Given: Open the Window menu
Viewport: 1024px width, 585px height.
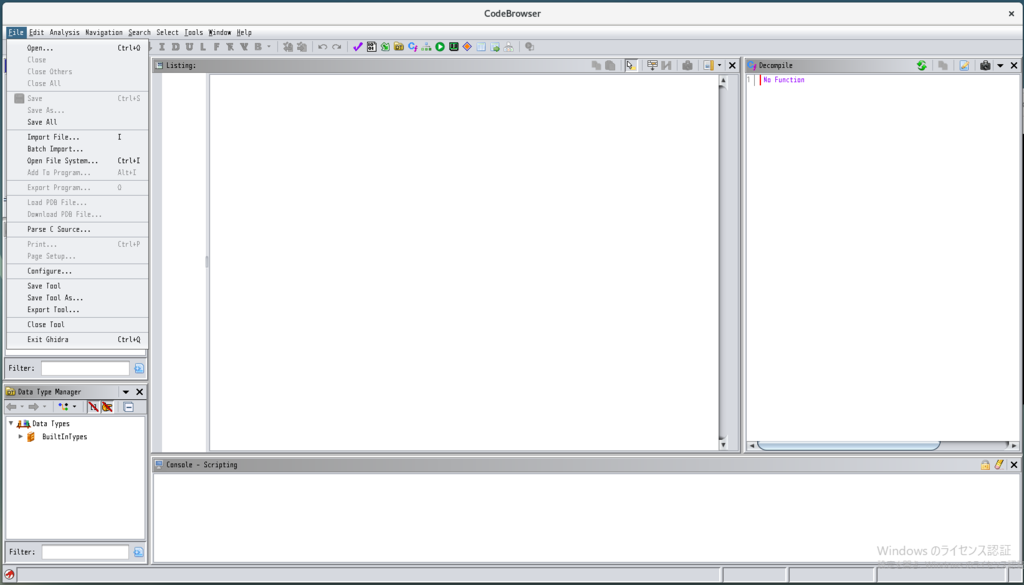Looking at the screenshot, I should point(219,32).
